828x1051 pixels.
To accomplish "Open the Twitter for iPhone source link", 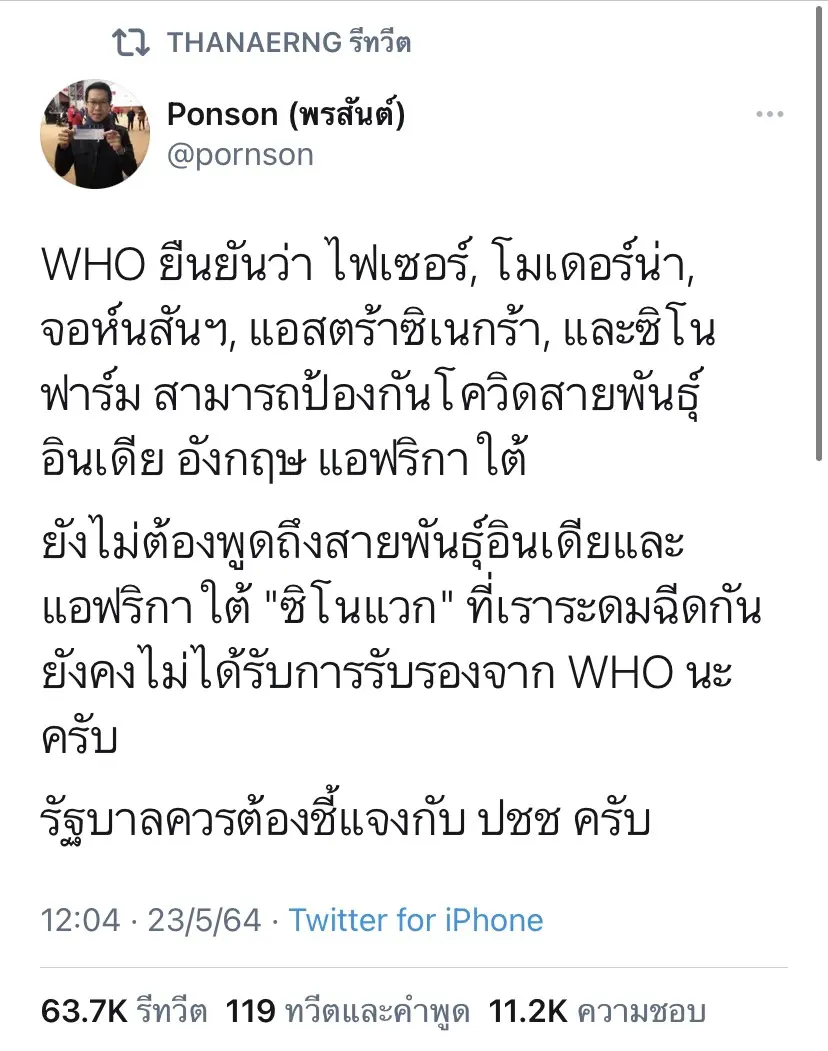I will pos(416,920).
